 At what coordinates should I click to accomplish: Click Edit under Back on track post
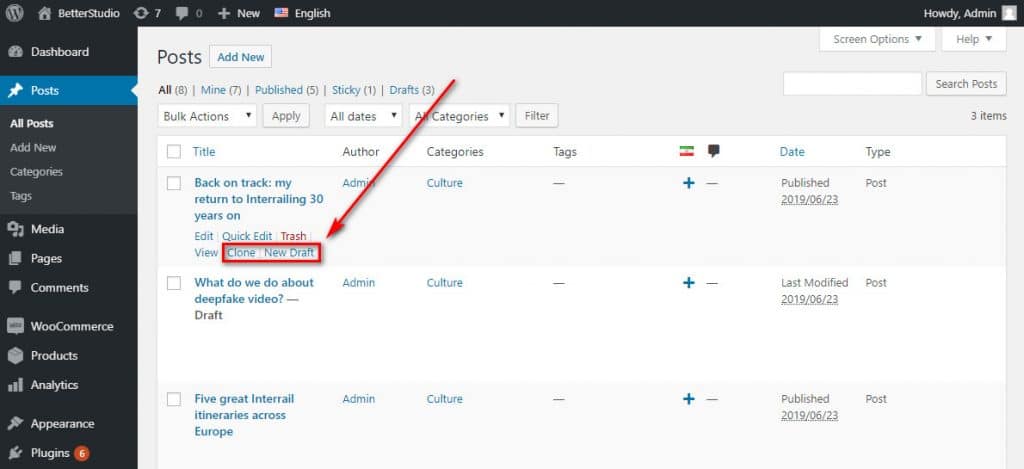(204, 236)
